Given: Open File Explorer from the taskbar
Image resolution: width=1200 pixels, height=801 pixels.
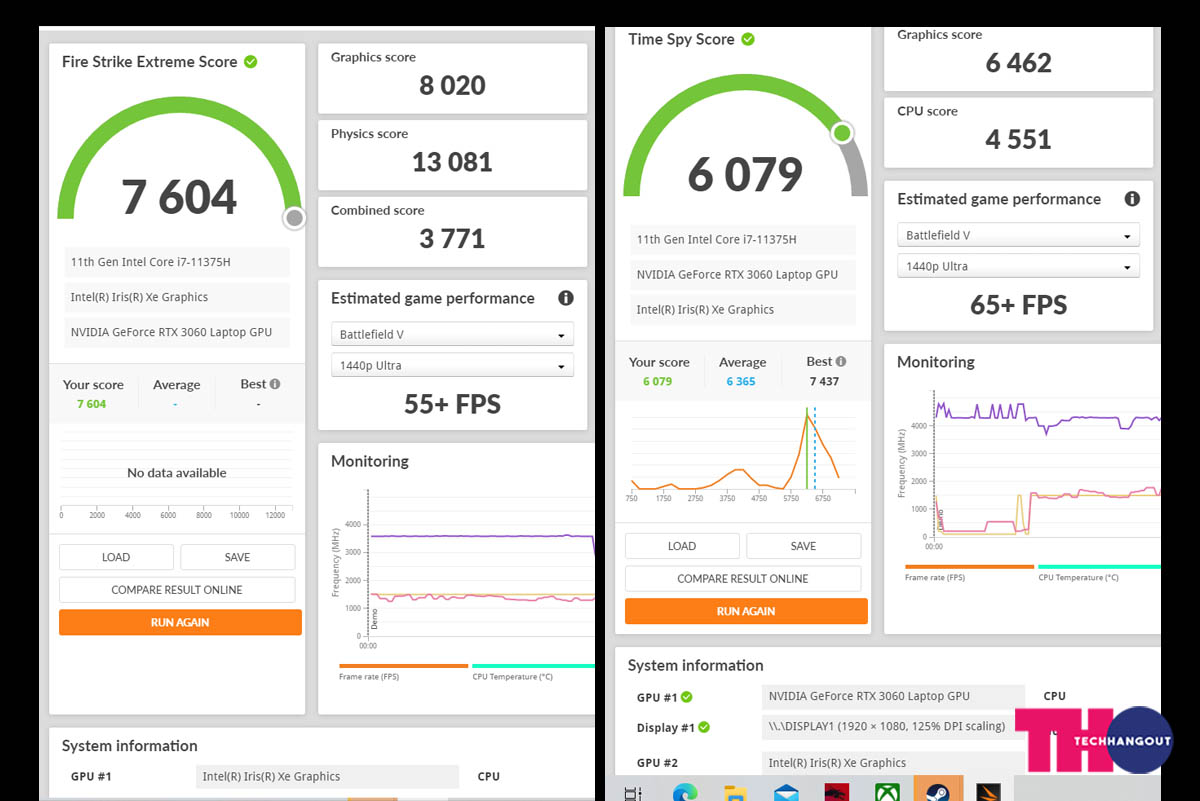Looking at the screenshot, I should (735, 791).
